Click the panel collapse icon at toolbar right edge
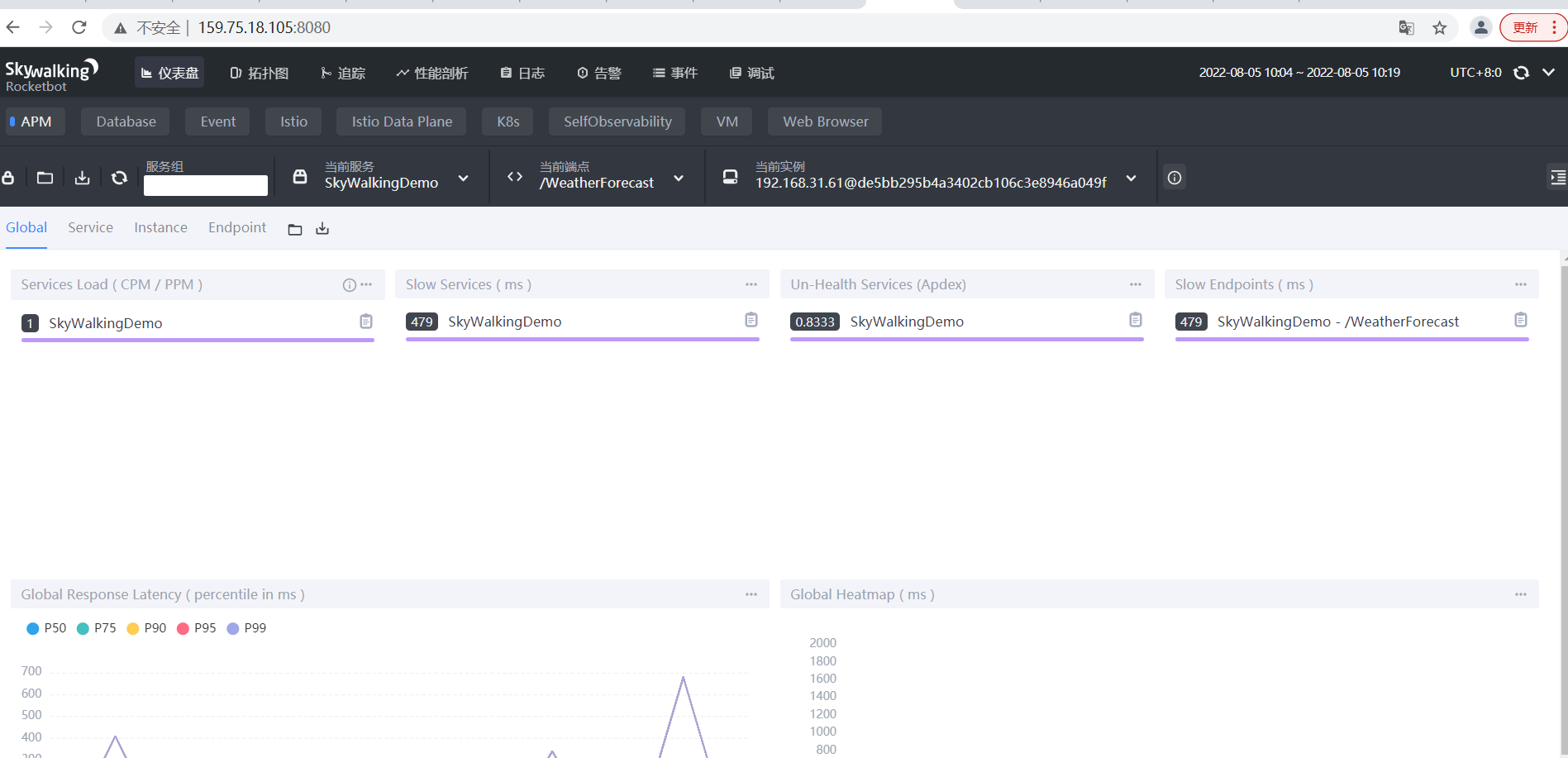 pos(1557,177)
